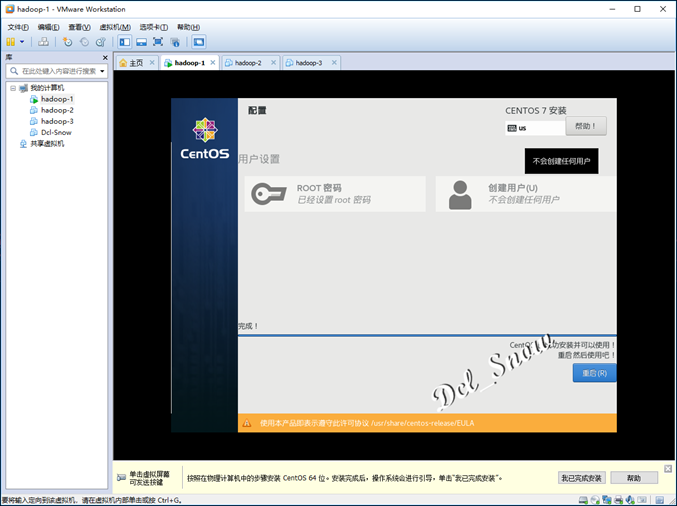Select hadoop-1 in the library tree
This screenshot has width=677, height=506.
(57, 99)
